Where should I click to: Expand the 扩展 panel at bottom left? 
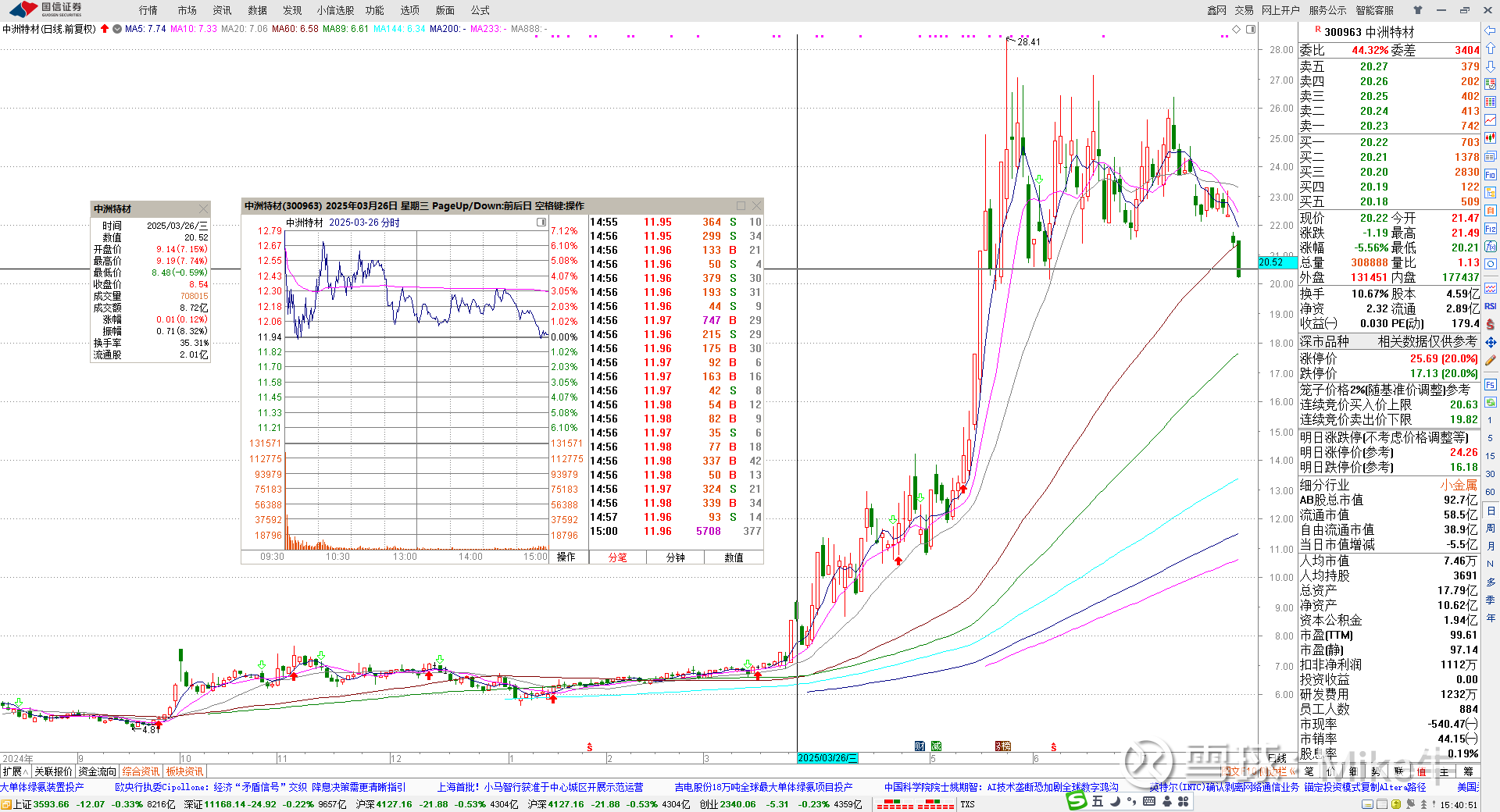[15, 771]
